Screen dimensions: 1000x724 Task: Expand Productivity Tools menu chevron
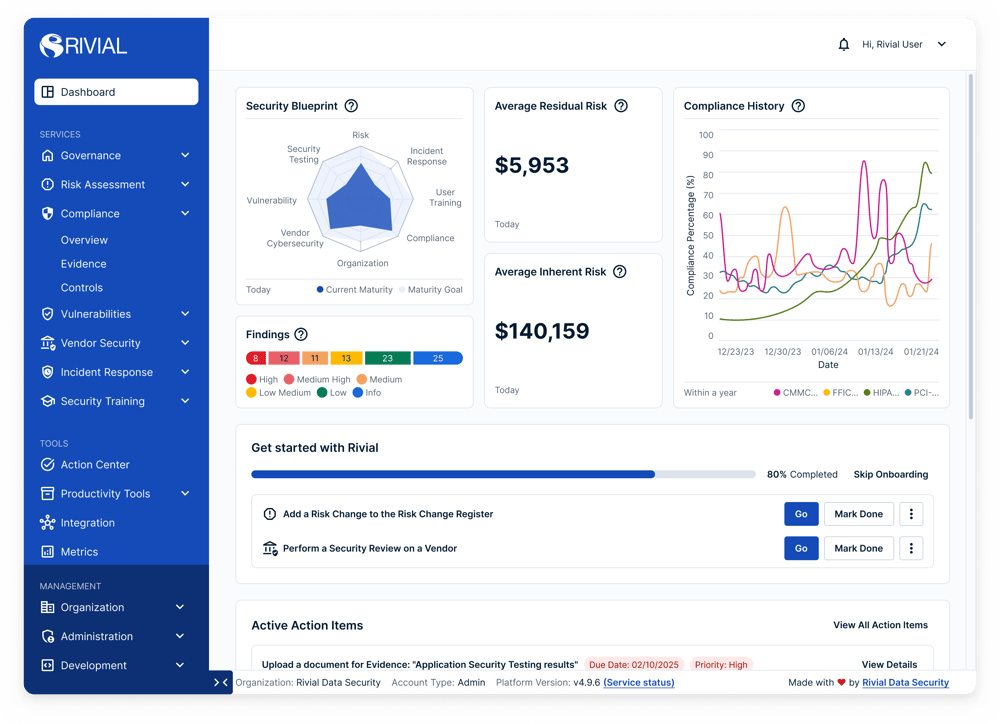click(x=185, y=493)
